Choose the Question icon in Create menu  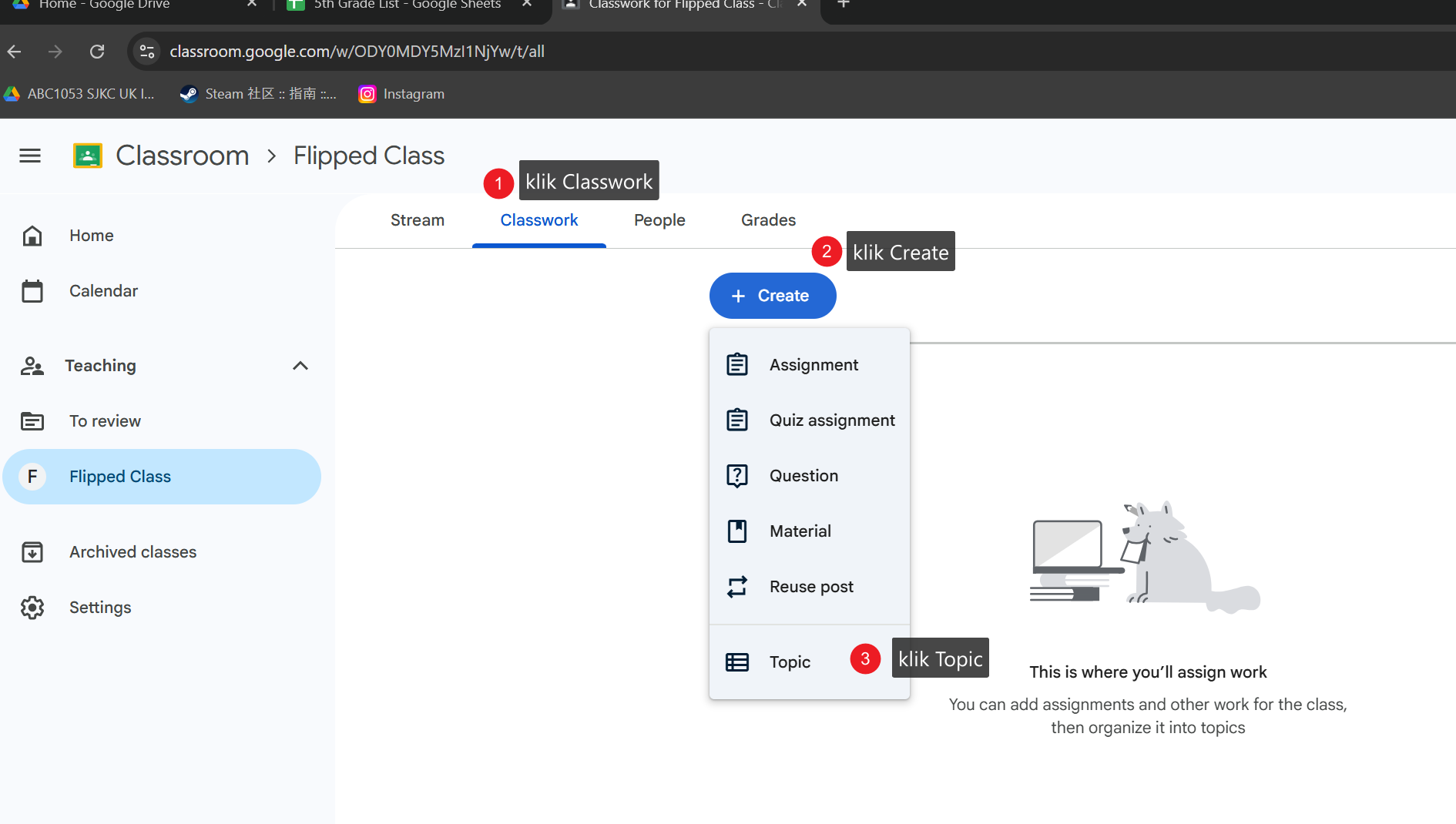tap(737, 476)
